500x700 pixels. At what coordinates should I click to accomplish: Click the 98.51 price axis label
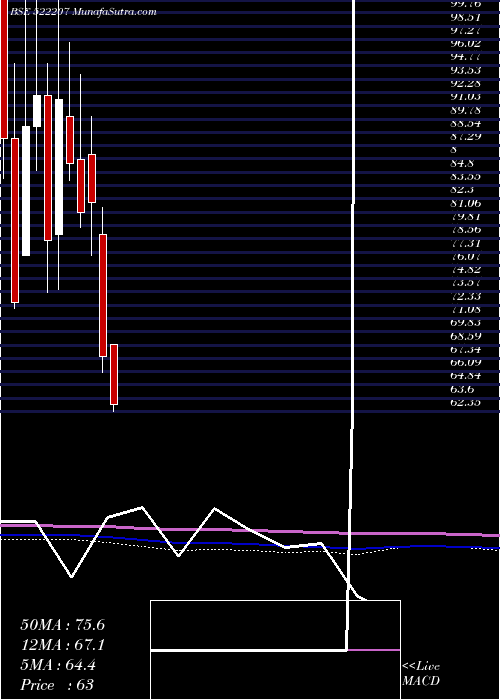(466, 17)
